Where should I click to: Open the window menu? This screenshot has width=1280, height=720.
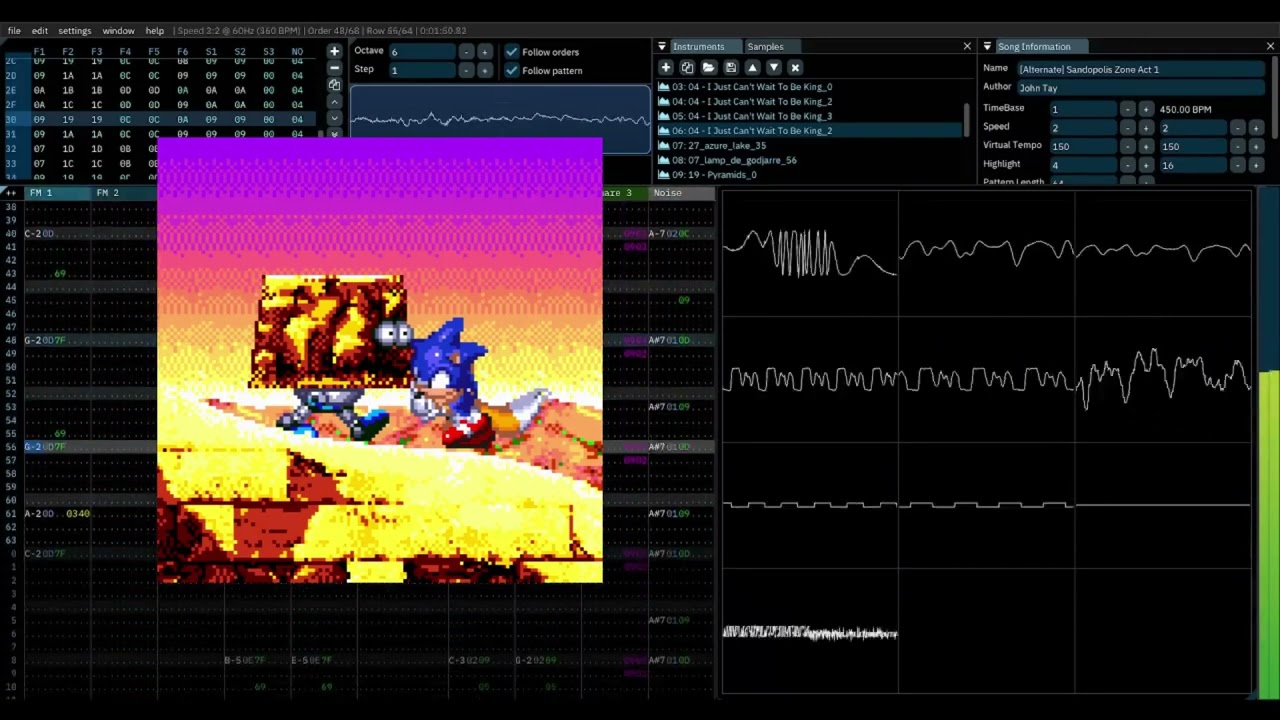tap(118, 31)
